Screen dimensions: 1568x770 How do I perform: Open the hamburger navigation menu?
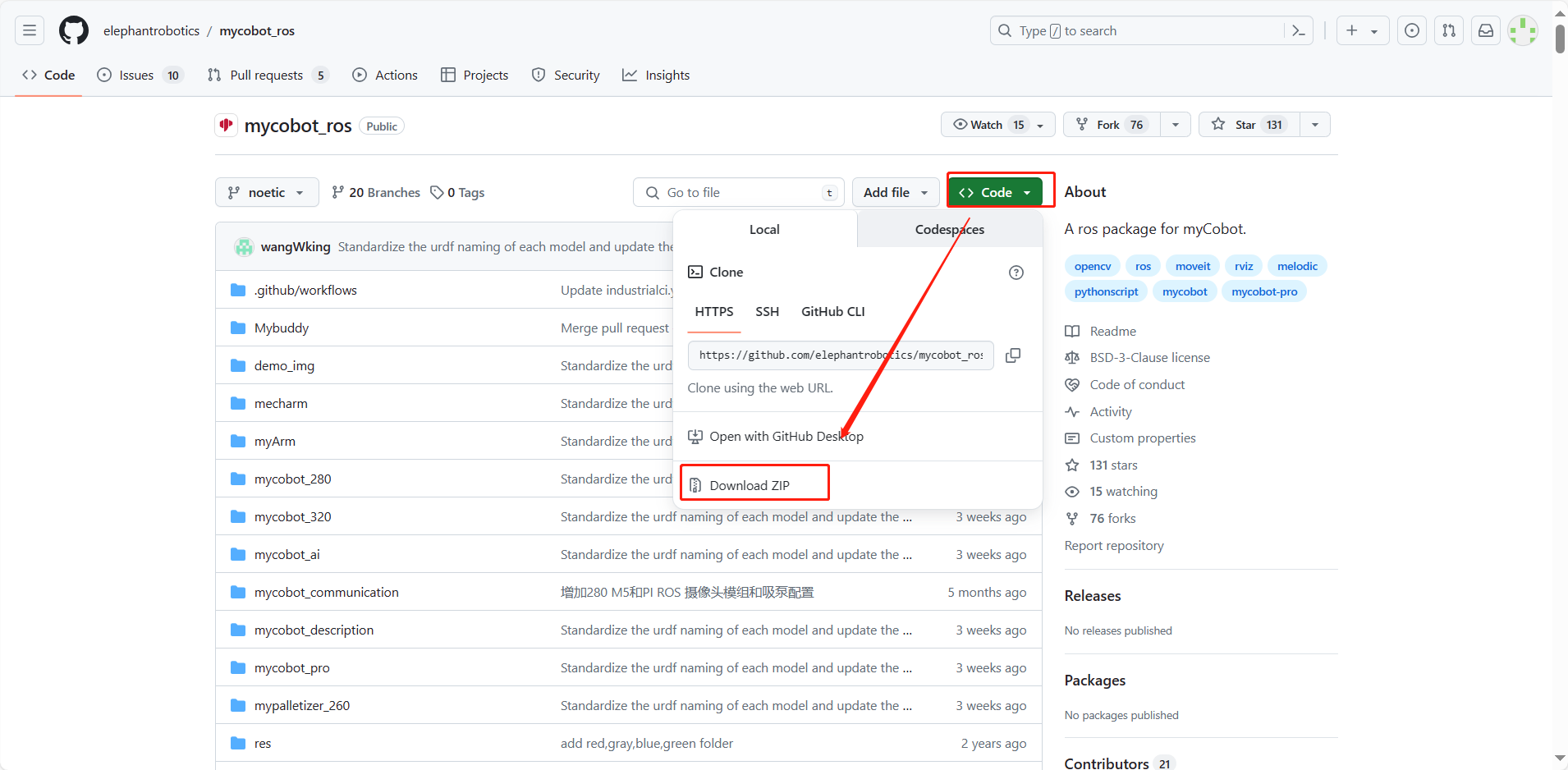30,31
